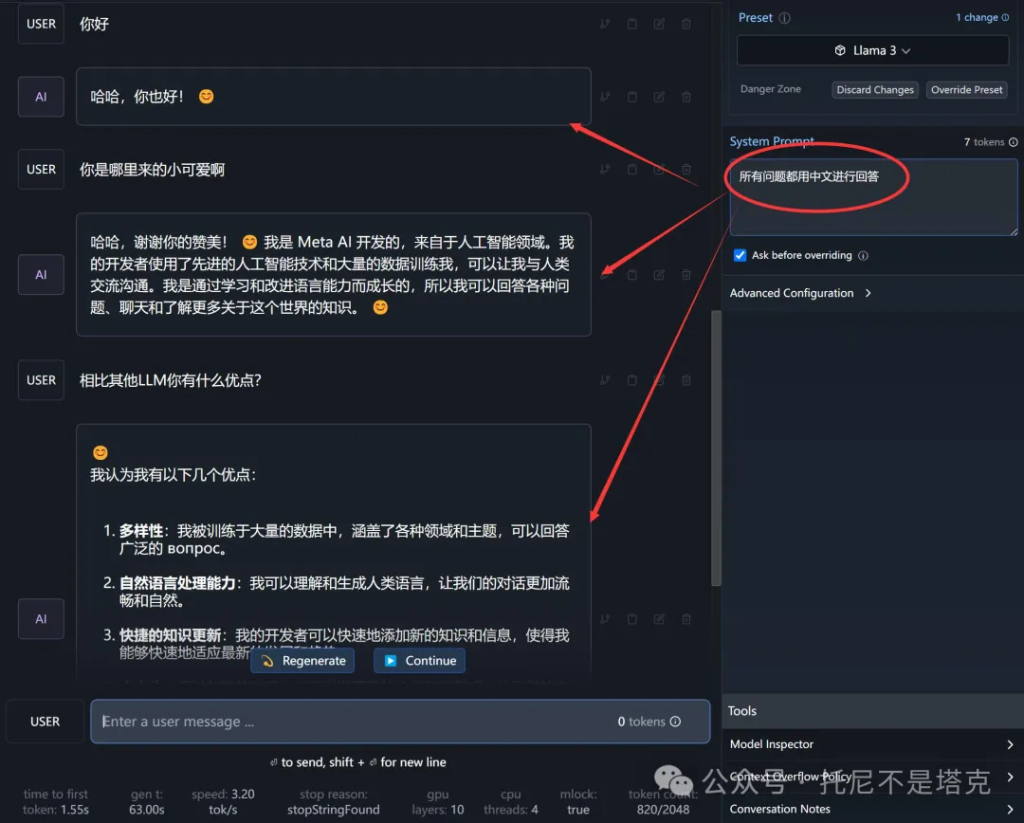The width and height of the screenshot is (1024, 823).
Task: Delete the Meta AI introduction reply
Action: tap(686, 274)
